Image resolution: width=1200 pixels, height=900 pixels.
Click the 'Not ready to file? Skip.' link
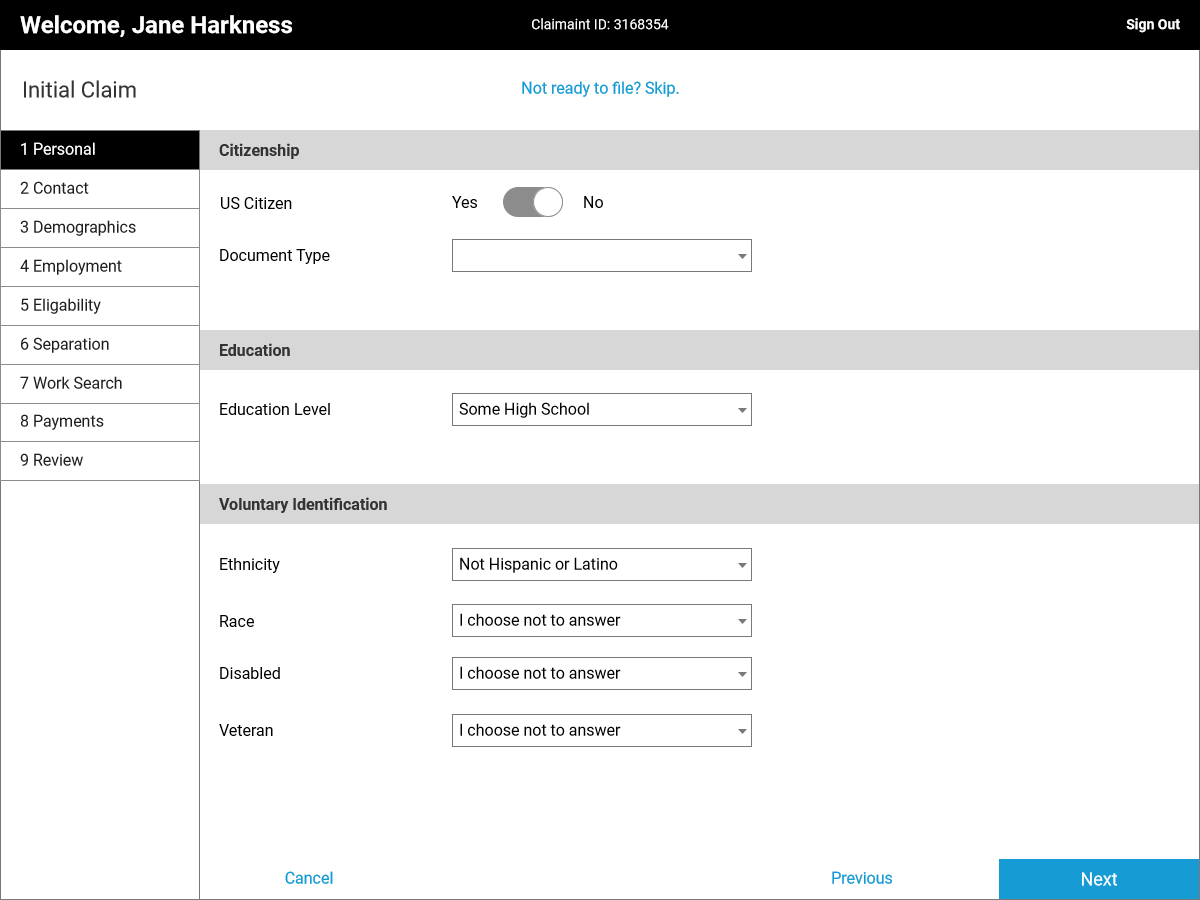(600, 89)
